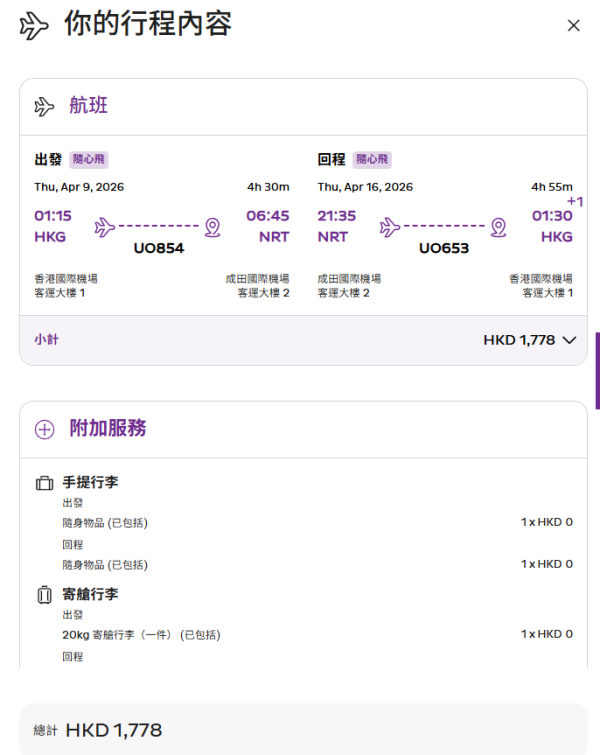Click the 隨心飛 badge next to 回程
Image resolution: width=600 pixels, height=755 pixels.
click(372, 159)
